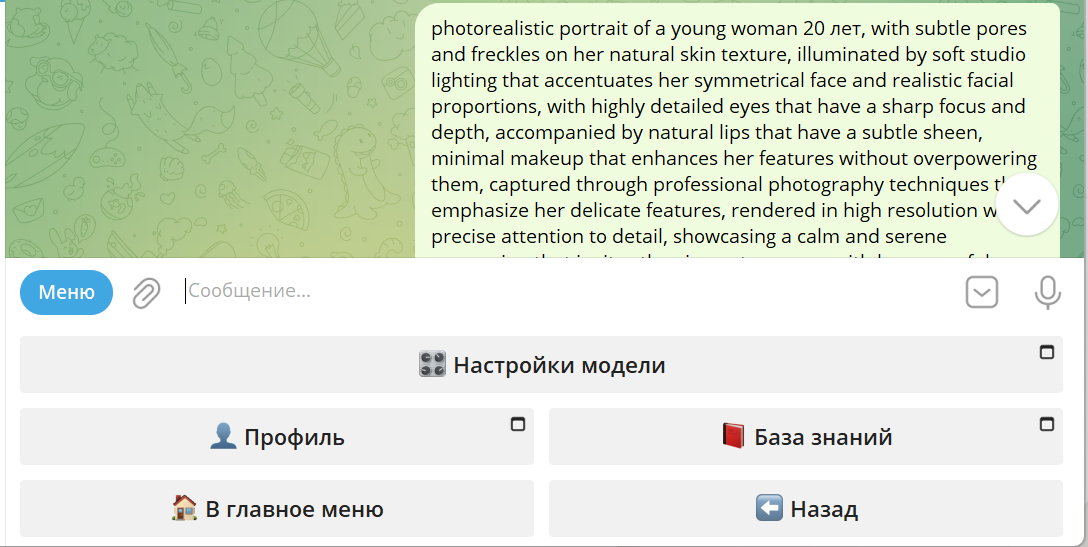Go to В главное меню

277,509
